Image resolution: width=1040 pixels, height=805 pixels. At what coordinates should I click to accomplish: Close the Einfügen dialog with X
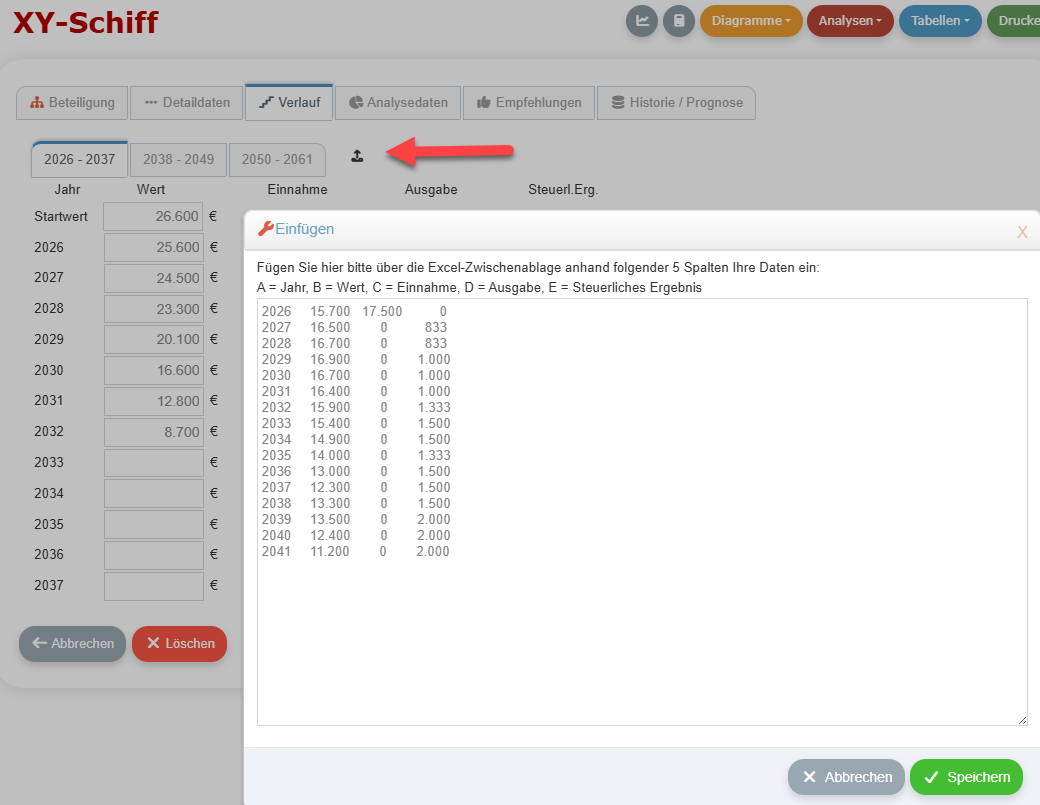coord(1022,232)
